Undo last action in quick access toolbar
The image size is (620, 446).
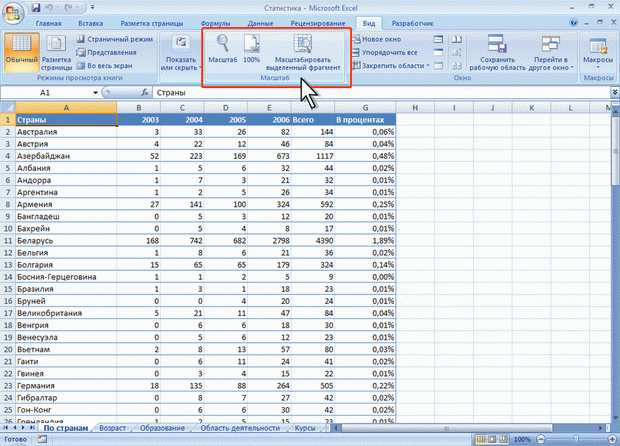click(x=49, y=8)
